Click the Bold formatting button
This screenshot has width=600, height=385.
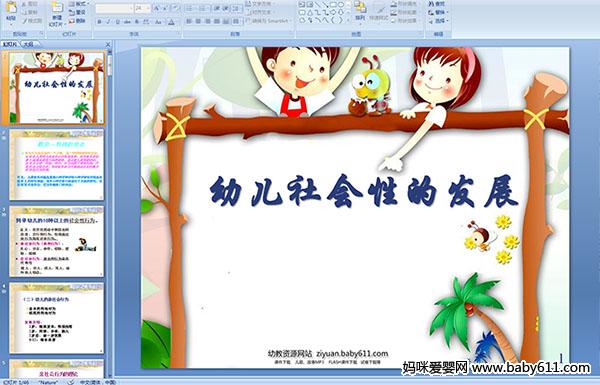[x=100, y=22]
